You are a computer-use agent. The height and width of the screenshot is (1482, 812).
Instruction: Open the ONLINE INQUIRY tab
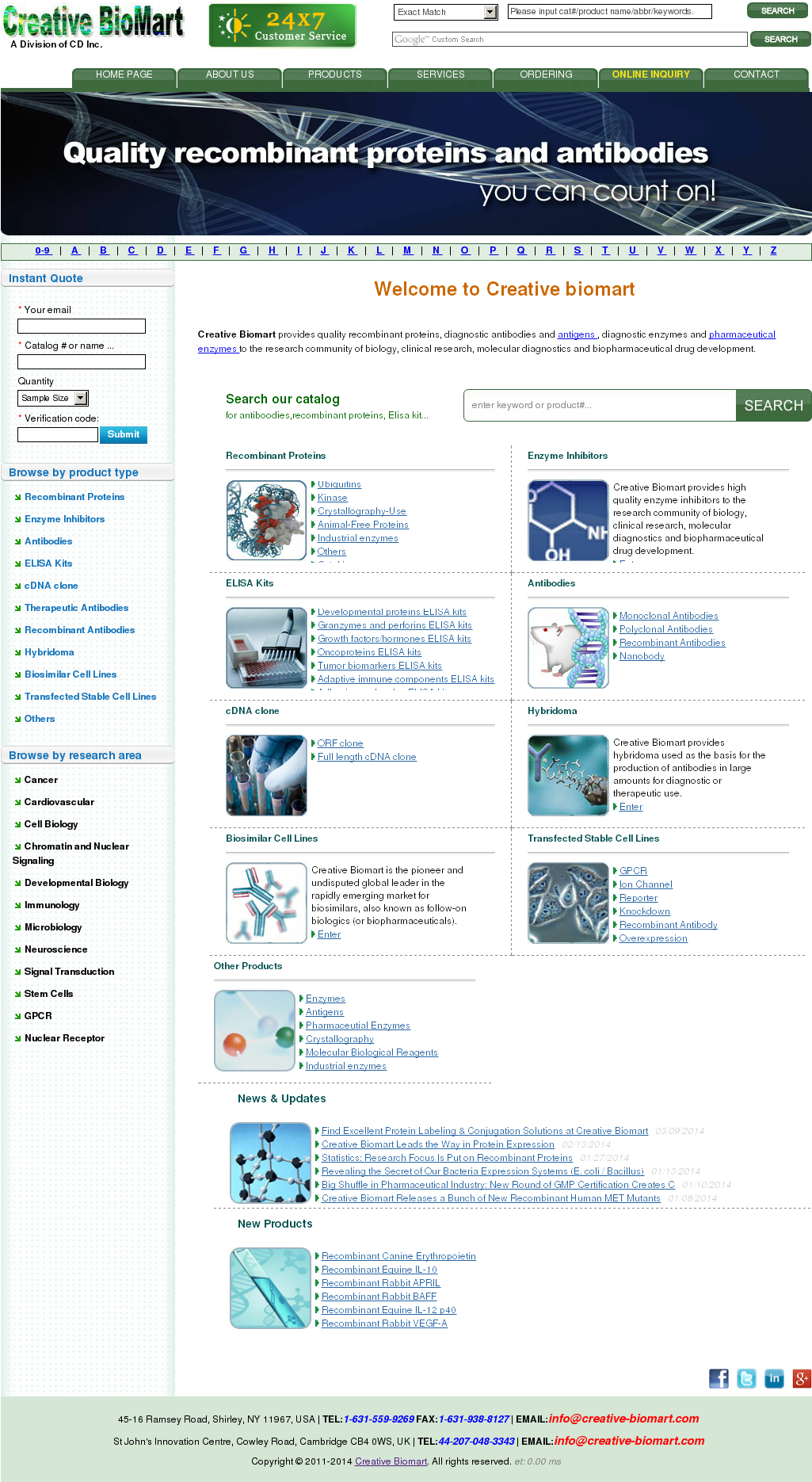pyautogui.click(x=651, y=76)
